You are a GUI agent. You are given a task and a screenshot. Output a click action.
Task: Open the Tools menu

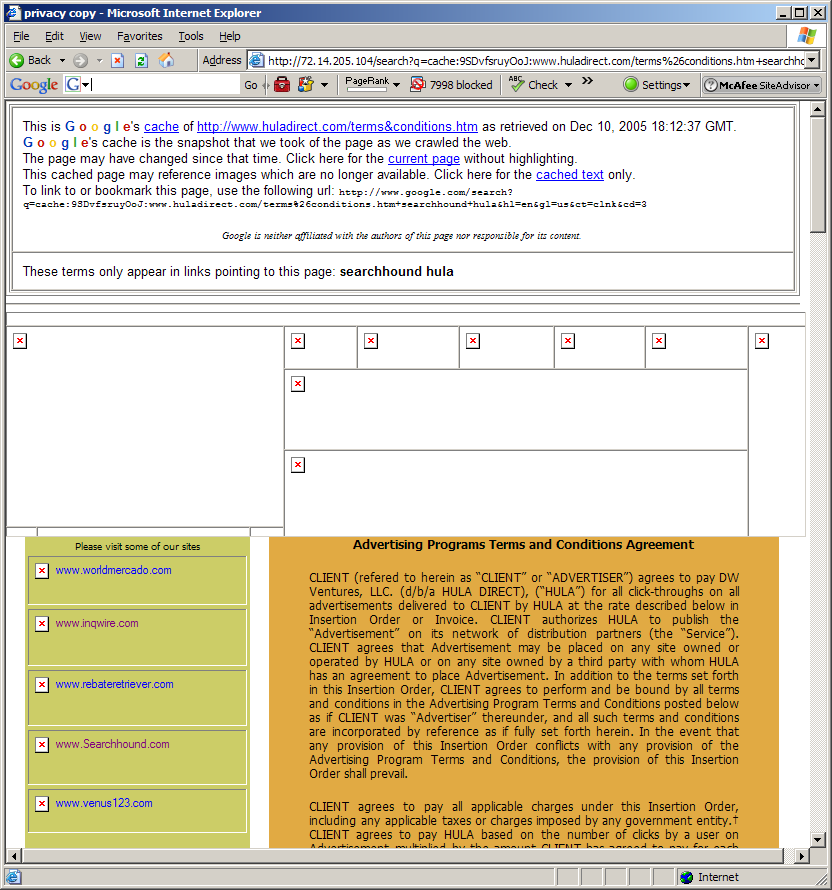191,36
